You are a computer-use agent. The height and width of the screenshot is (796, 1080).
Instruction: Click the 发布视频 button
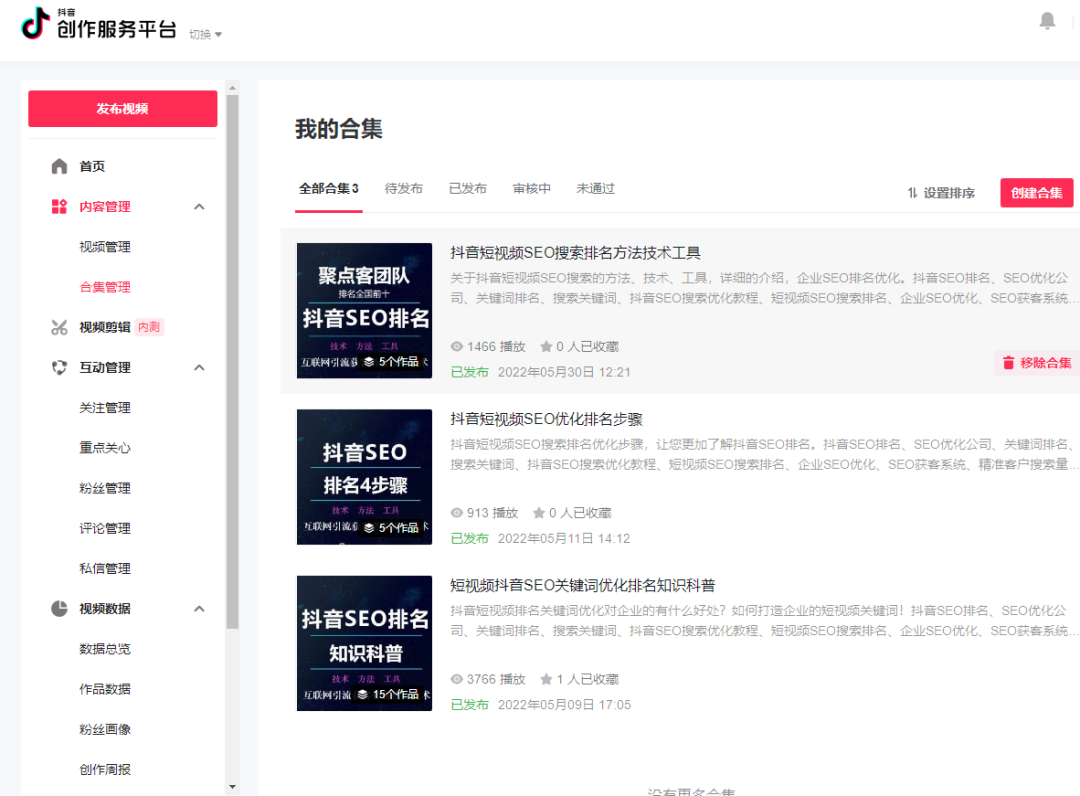(122, 108)
